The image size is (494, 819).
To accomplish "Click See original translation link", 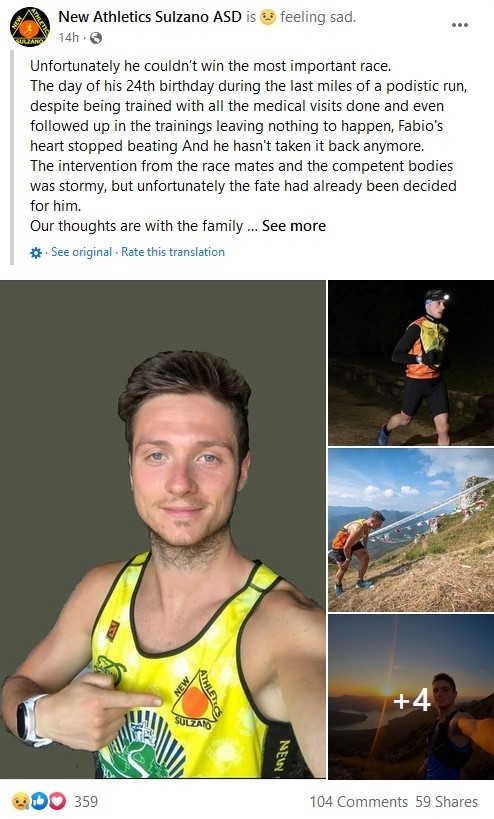I will pyautogui.click(x=81, y=252).
